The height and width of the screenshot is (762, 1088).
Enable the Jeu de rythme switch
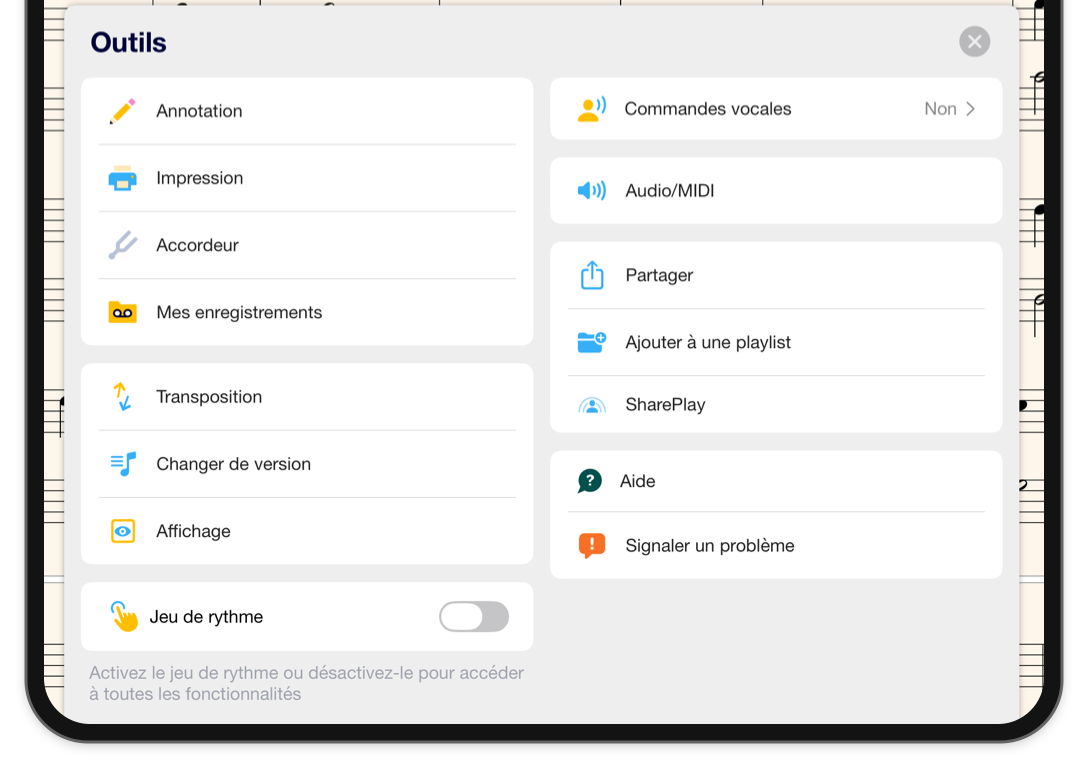pos(474,616)
